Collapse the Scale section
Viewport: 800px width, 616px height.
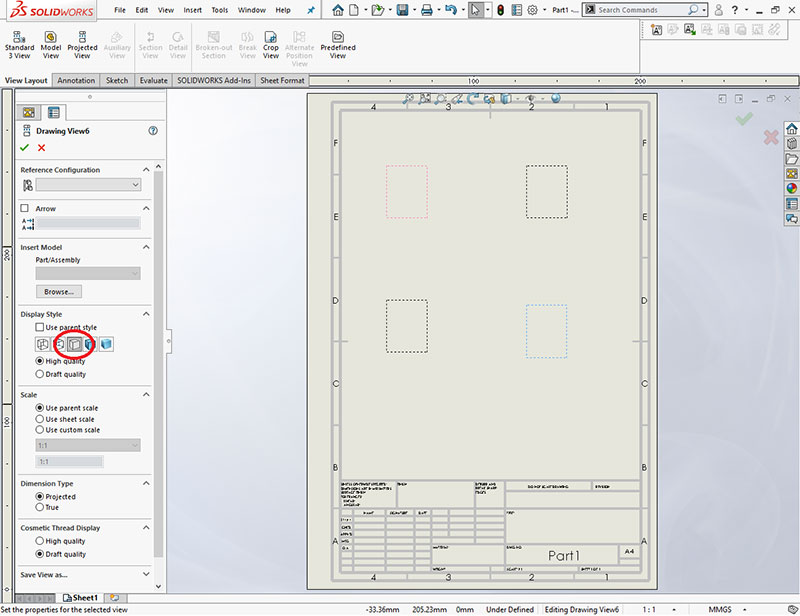146,395
